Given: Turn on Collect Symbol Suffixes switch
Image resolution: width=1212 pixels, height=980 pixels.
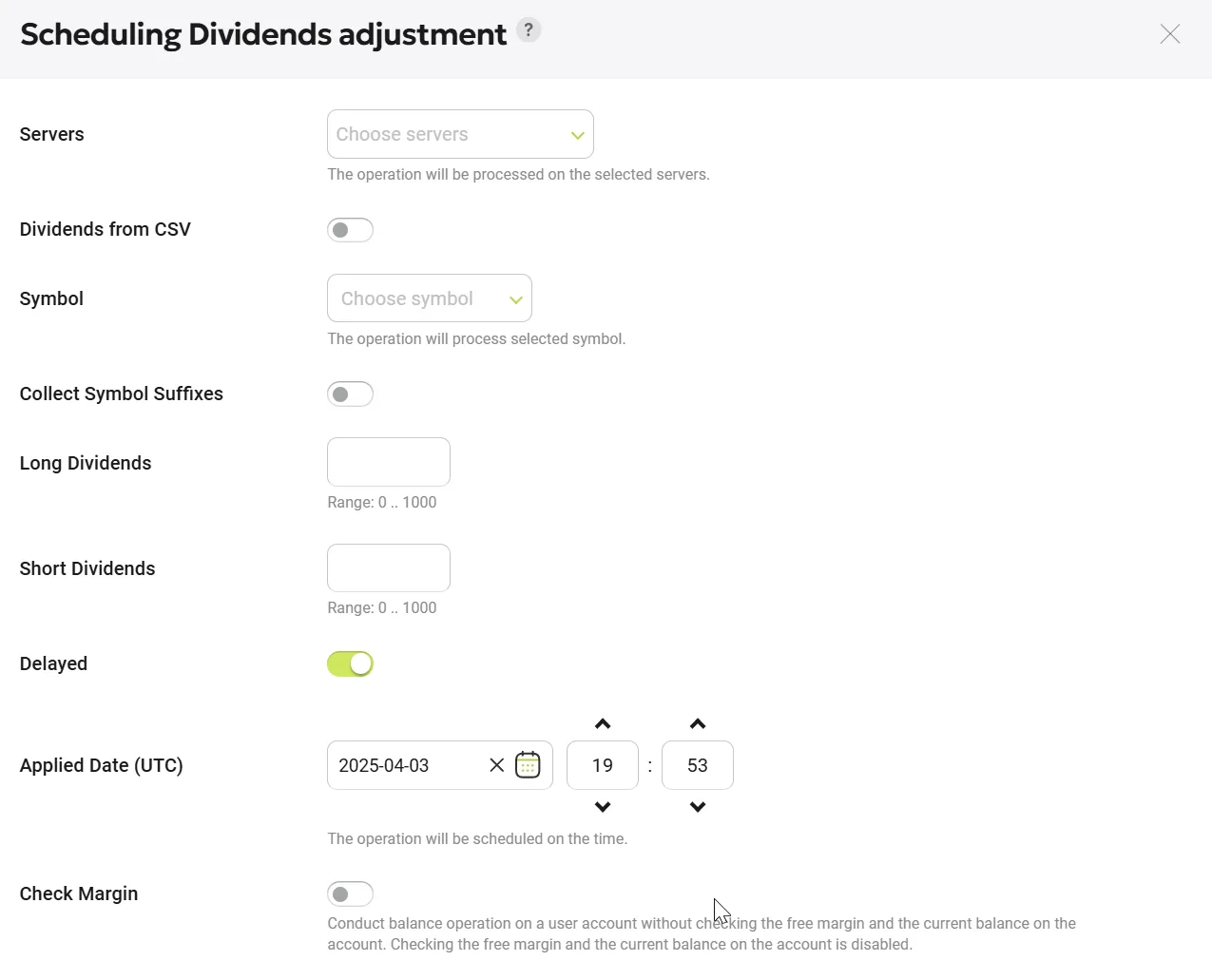Looking at the screenshot, I should click(x=350, y=394).
